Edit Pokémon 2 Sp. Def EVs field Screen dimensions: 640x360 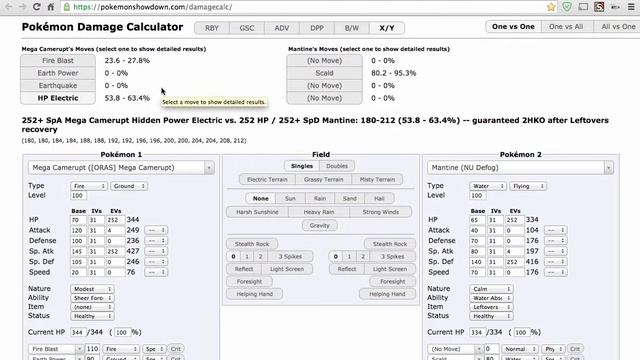(515, 262)
